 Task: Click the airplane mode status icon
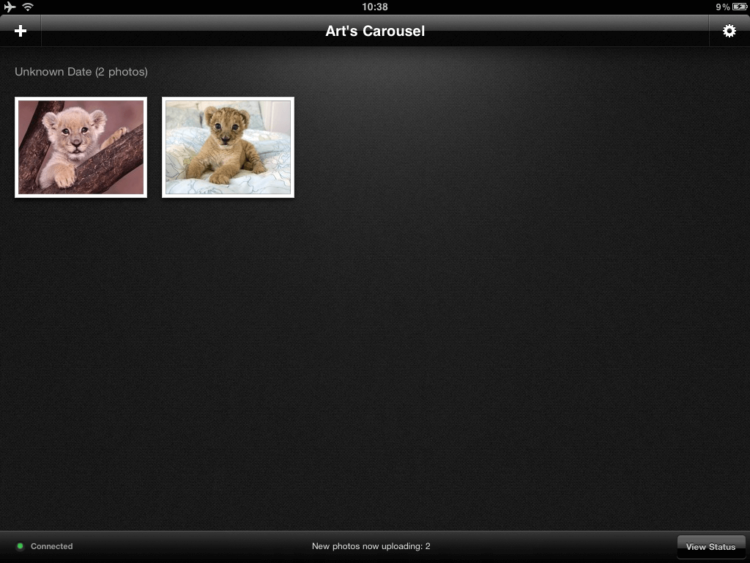coord(10,7)
